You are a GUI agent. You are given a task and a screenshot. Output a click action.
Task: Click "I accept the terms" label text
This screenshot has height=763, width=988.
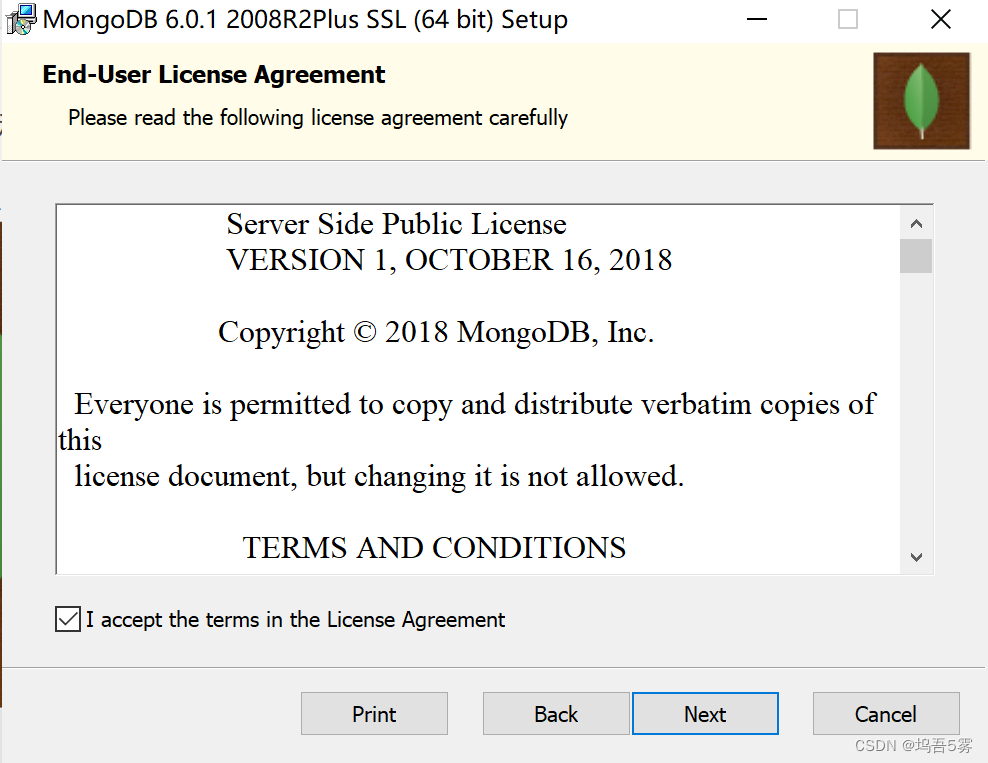pyautogui.click(x=296, y=620)
